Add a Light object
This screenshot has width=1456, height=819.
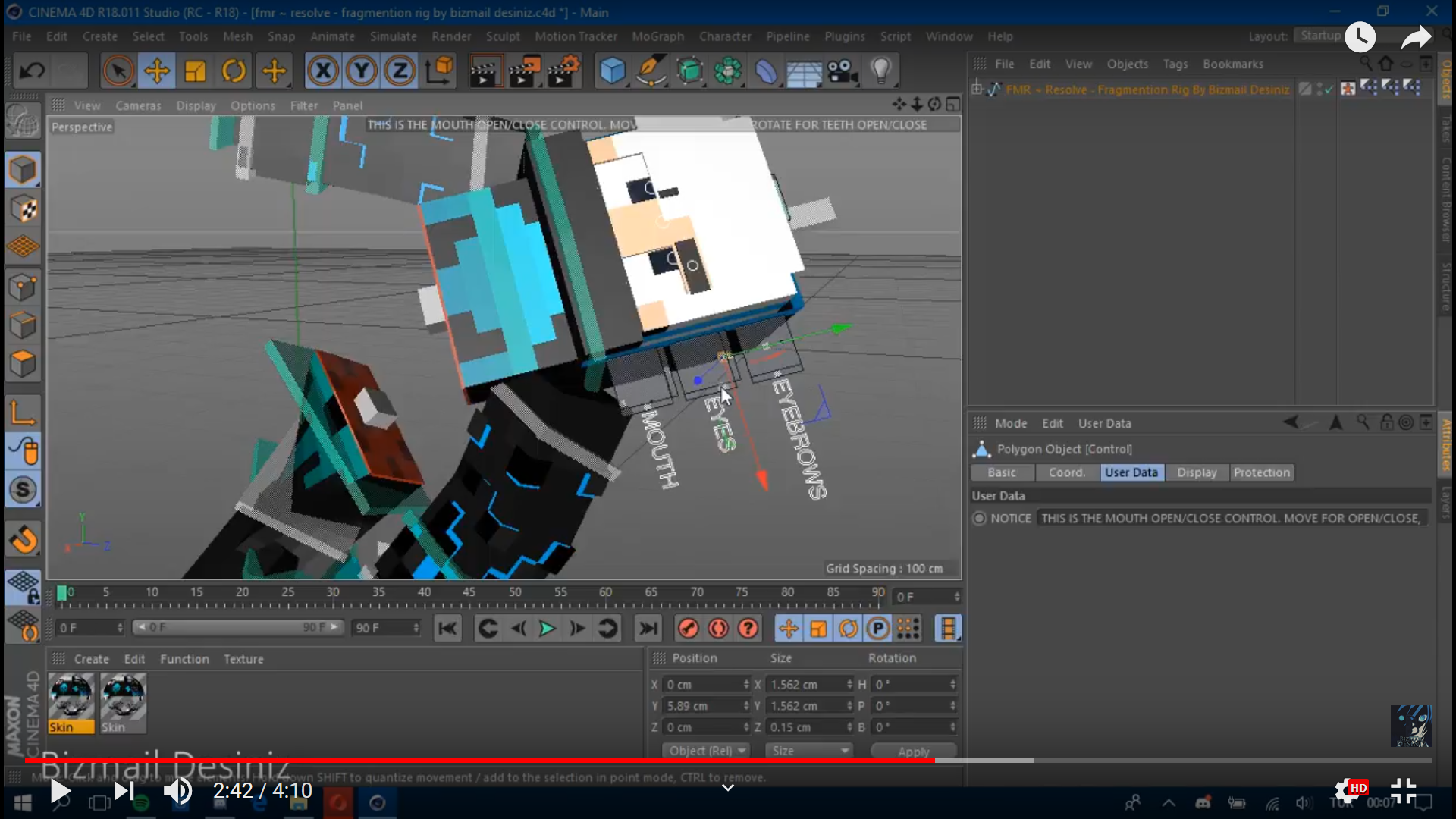[x=880, y=71]
